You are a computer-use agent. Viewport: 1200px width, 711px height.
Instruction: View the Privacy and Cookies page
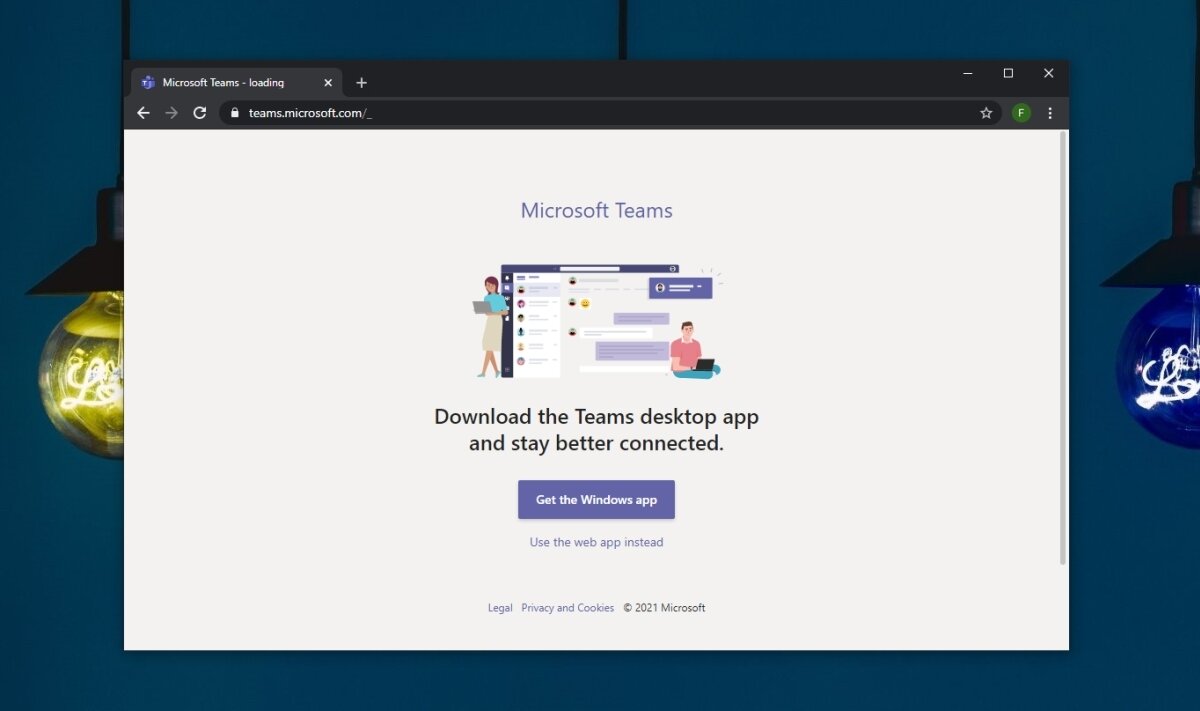point(567,607)
